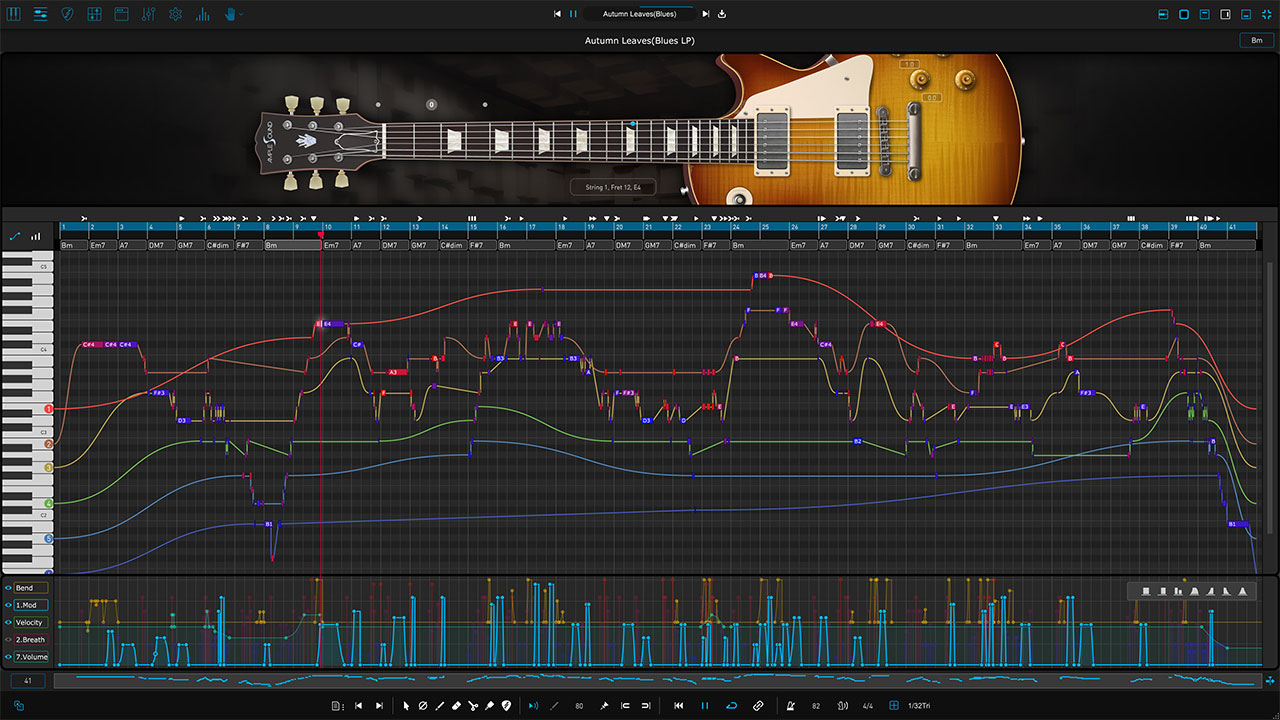The height and width of the screenshot is (720, 1280).
Task: Hide the Bend controller lane
Action: click(x=8, y=588)
